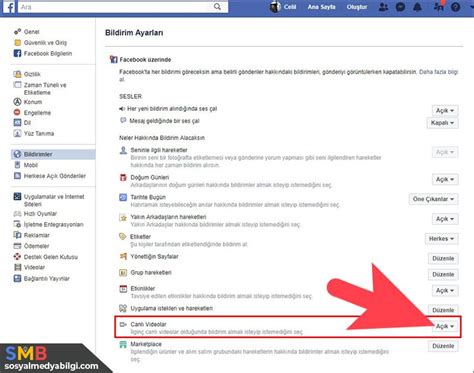Click the Konum icon in sidebar
The image size is (474, 373).
[17, 102]
